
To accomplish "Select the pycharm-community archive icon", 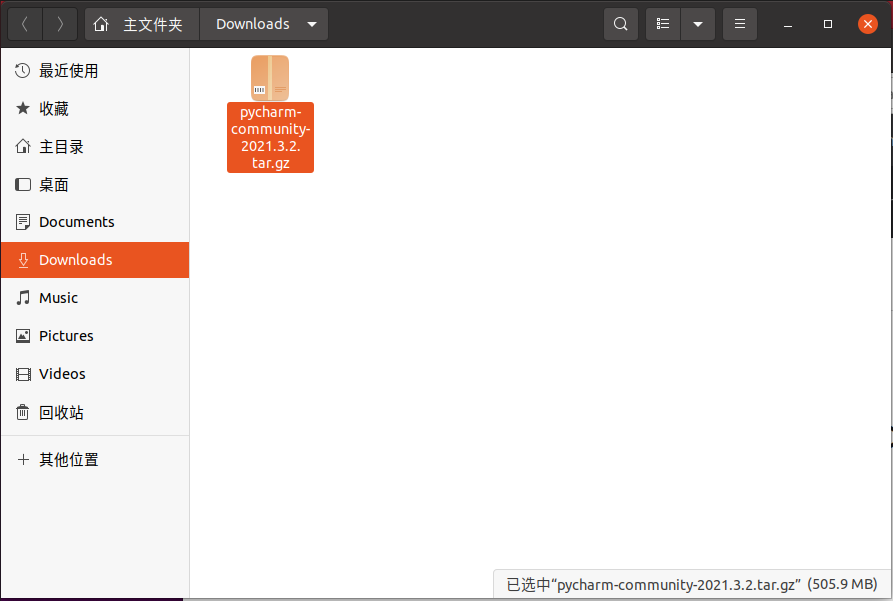I will pos(270,78).
